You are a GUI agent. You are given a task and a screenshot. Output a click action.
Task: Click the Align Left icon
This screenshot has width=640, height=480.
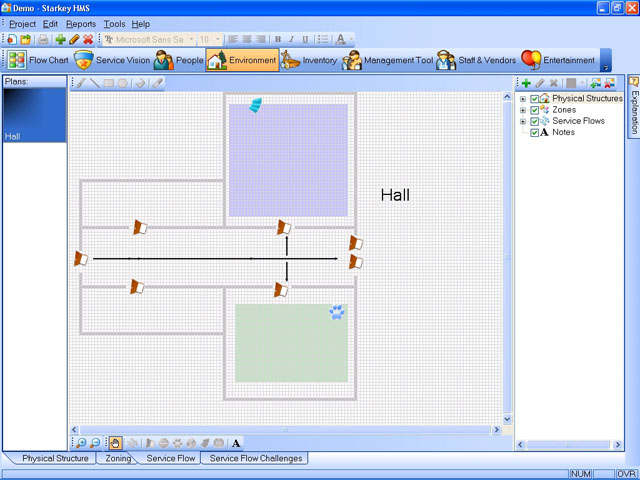pyautogui.click(x=233, y=39)
